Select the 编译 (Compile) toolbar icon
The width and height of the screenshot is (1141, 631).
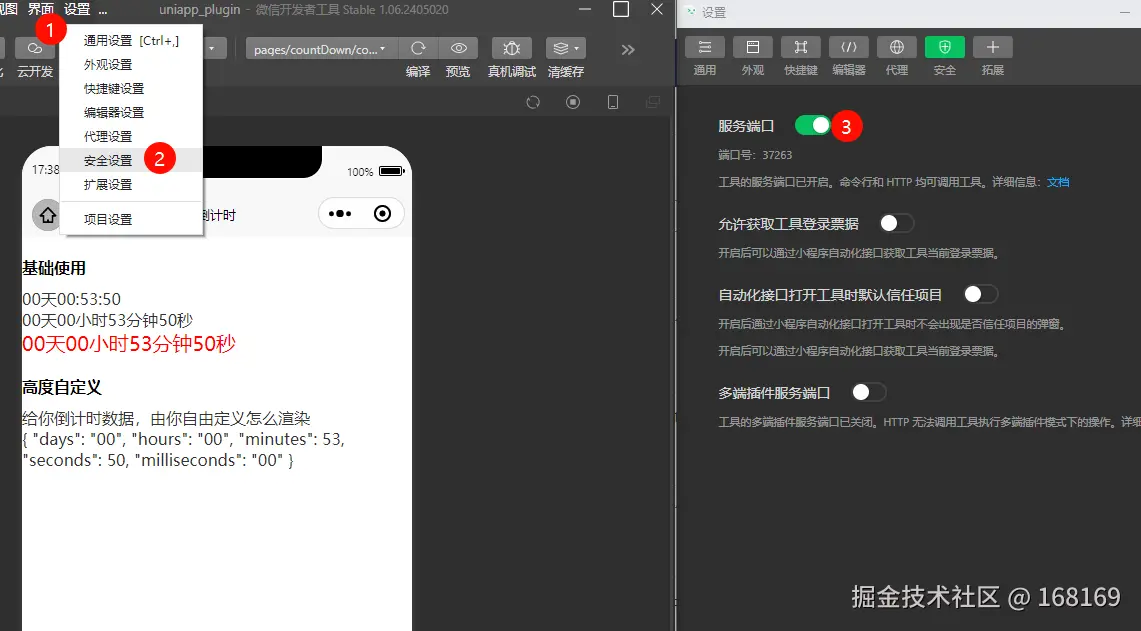click(x=417, y=49)
